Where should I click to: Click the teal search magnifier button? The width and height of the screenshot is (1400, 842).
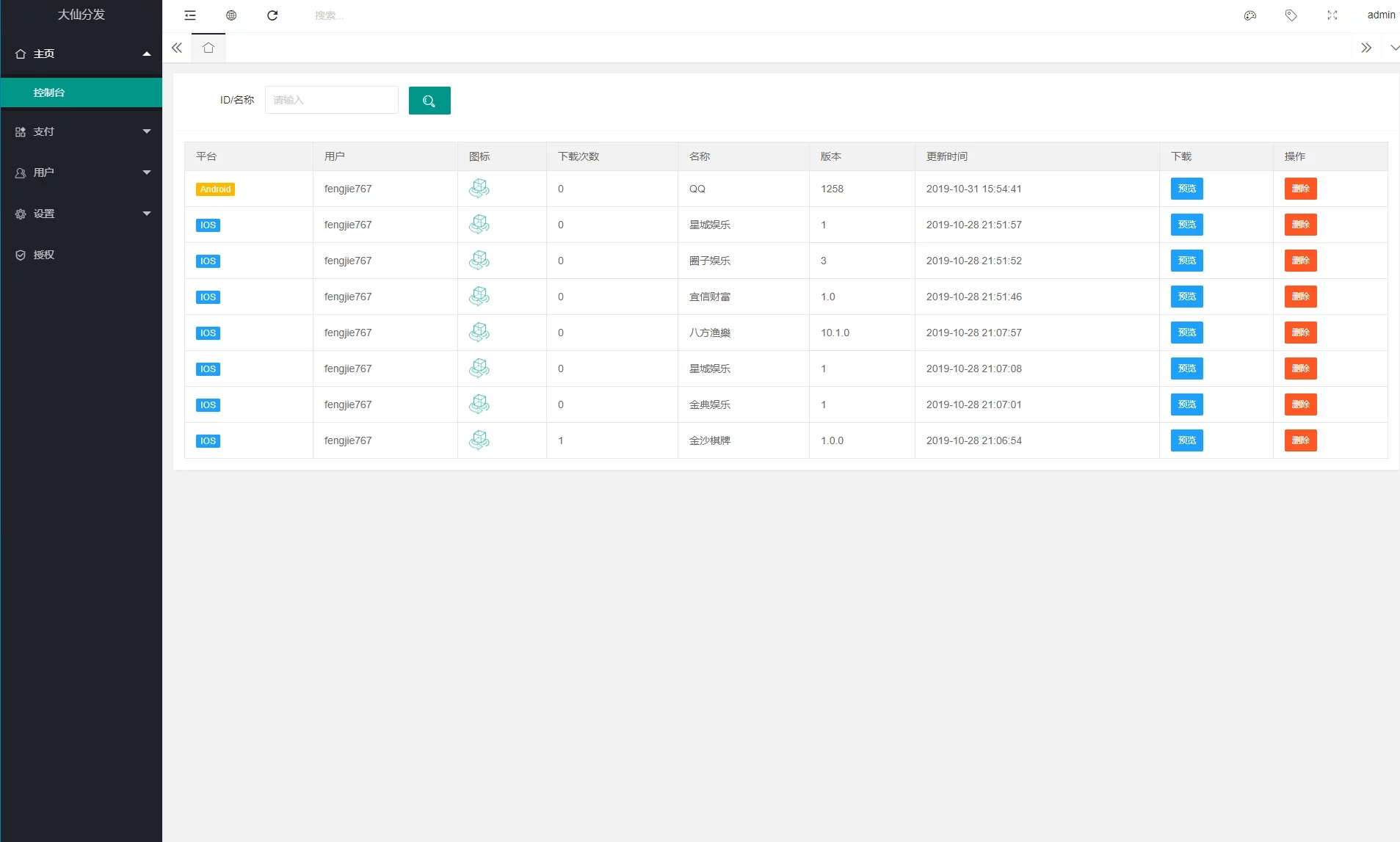click(x=429, y=101)
